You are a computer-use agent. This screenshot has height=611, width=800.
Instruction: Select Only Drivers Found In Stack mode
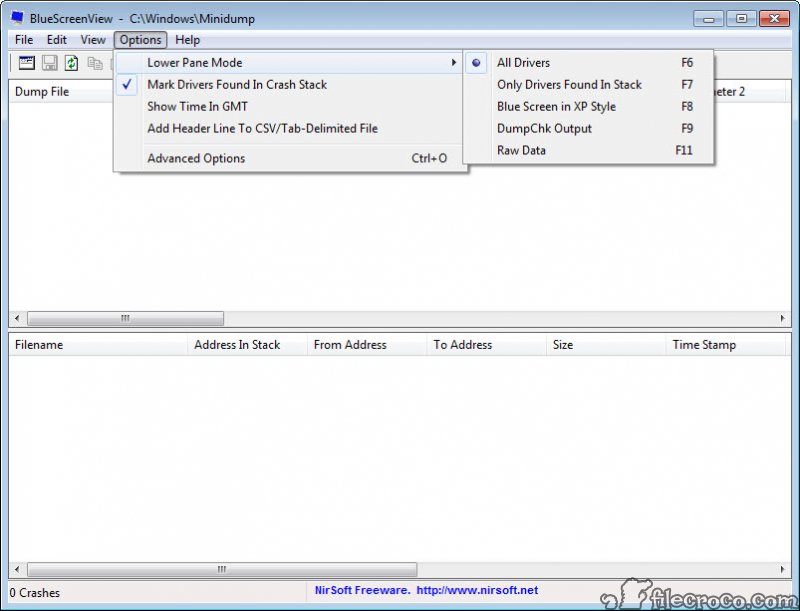588,85
